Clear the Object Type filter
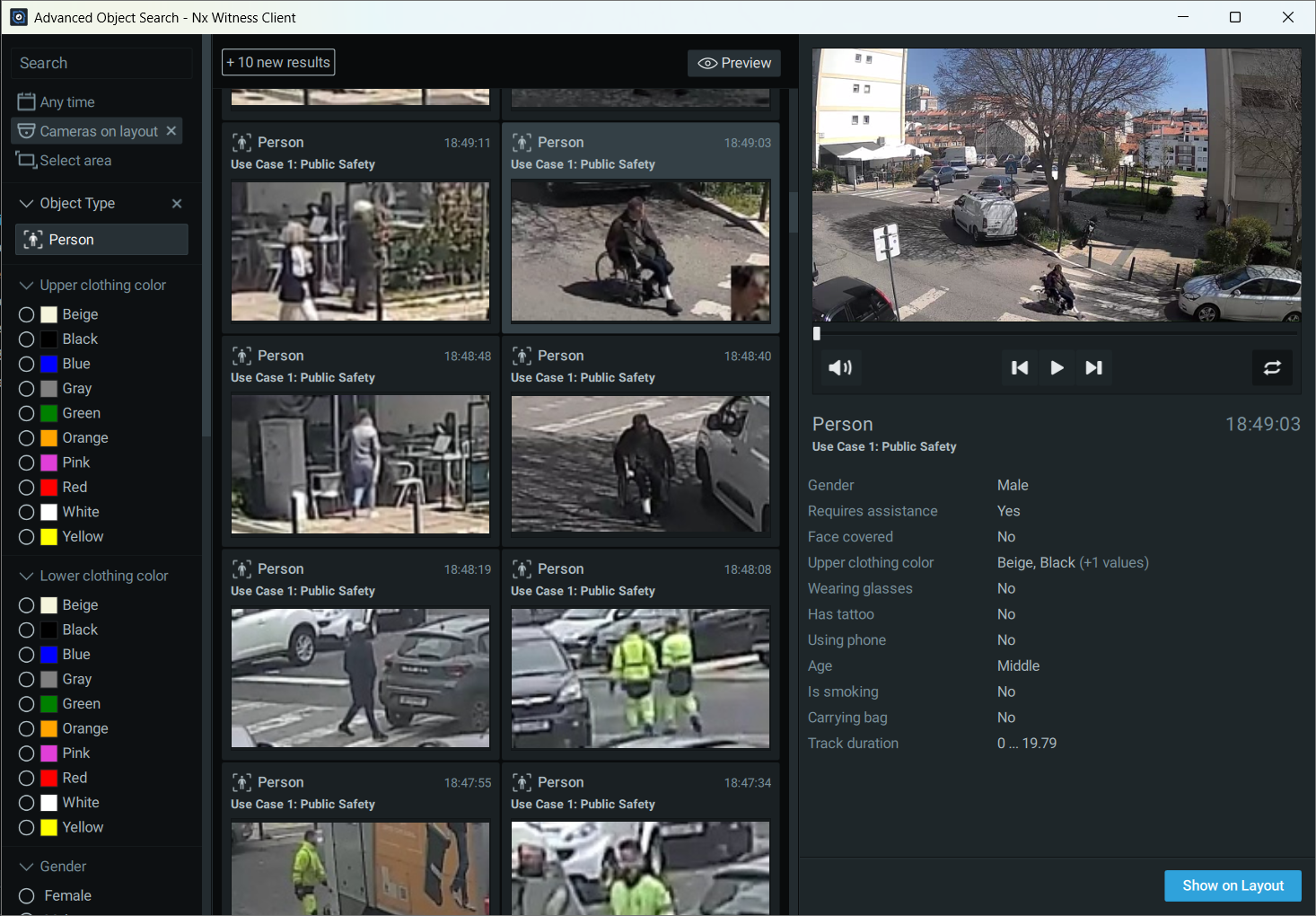Screen dimensions: 1316x916 pyautogui.click(x=177, y=204)
